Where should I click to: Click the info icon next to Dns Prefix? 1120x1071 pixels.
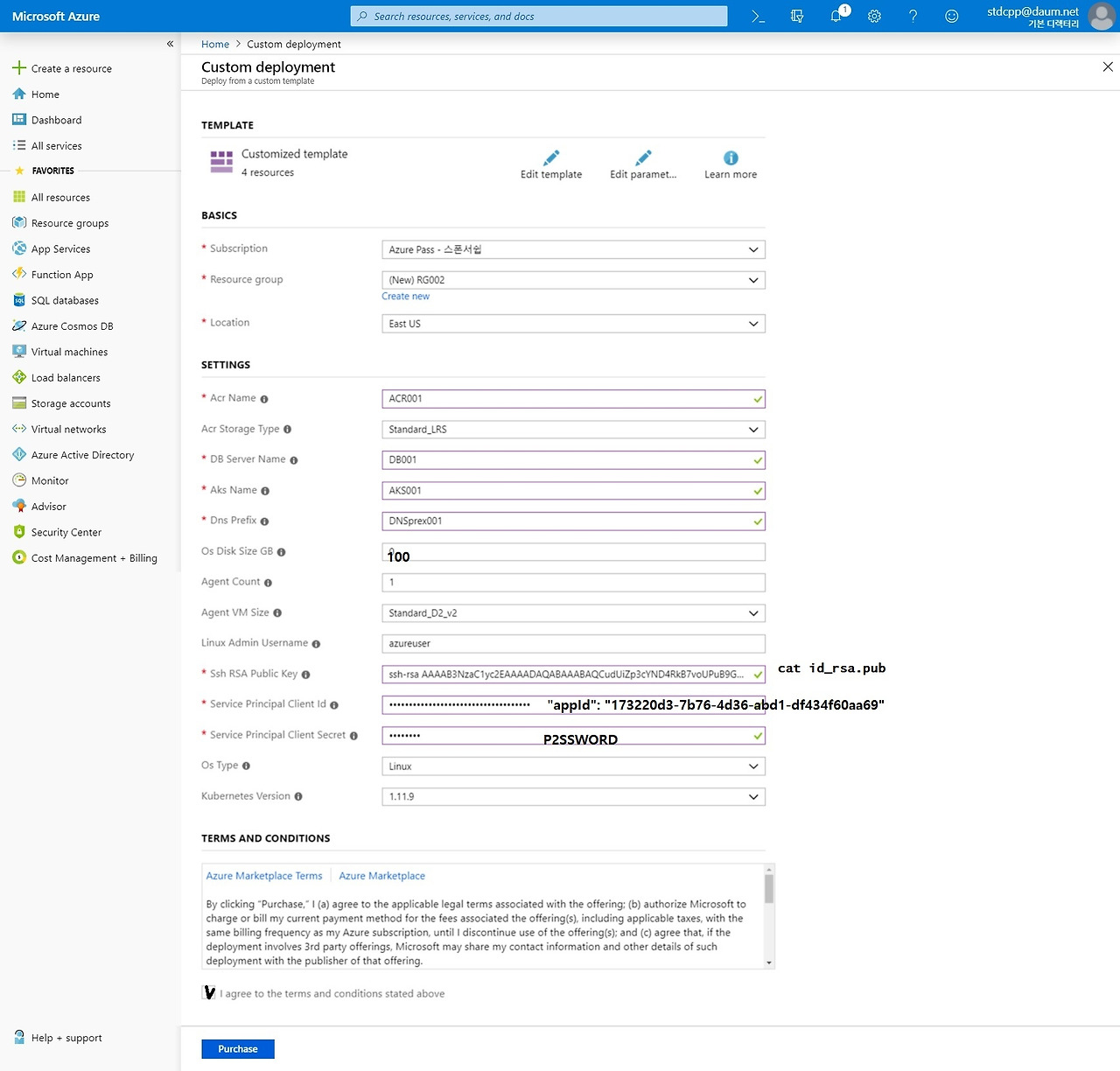(x=264, y=521)
